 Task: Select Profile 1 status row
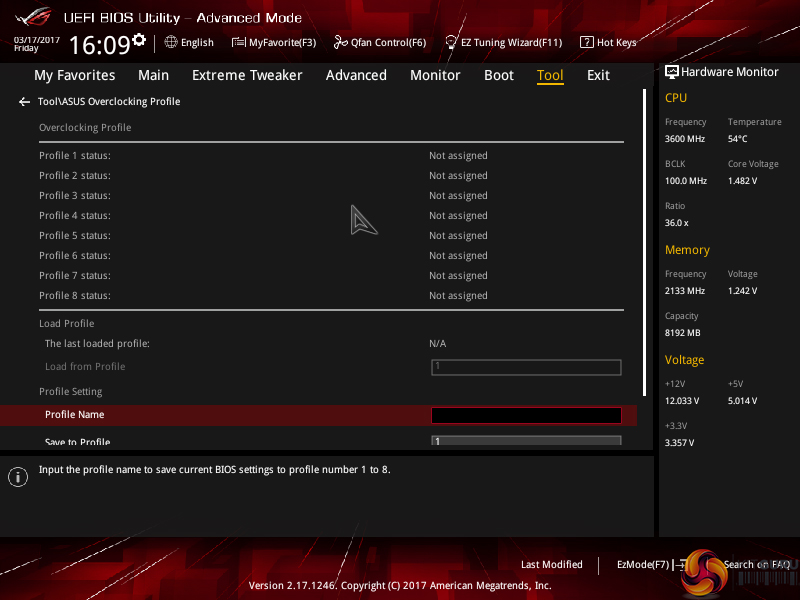pyautogui.click(x=331, y=156)
